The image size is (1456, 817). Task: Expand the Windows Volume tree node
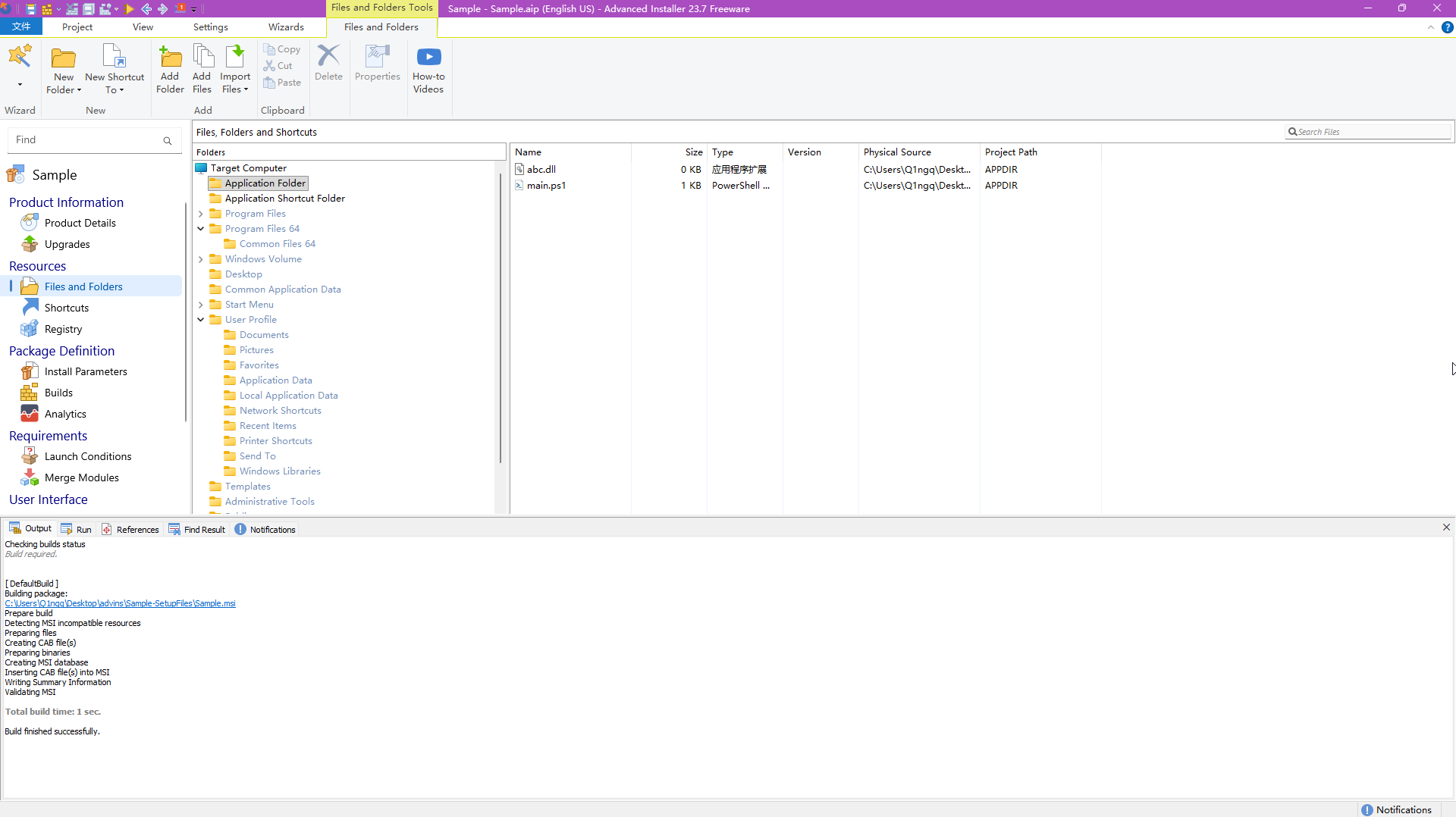[x=201, y=259]
